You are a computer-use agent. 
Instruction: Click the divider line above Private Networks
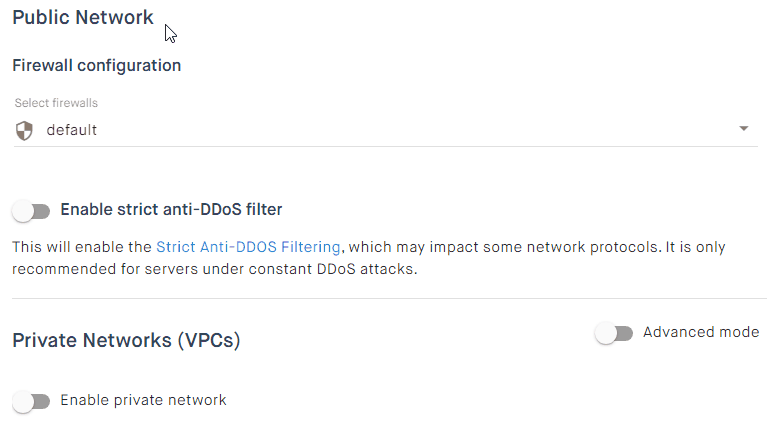(x=389, y=298)
